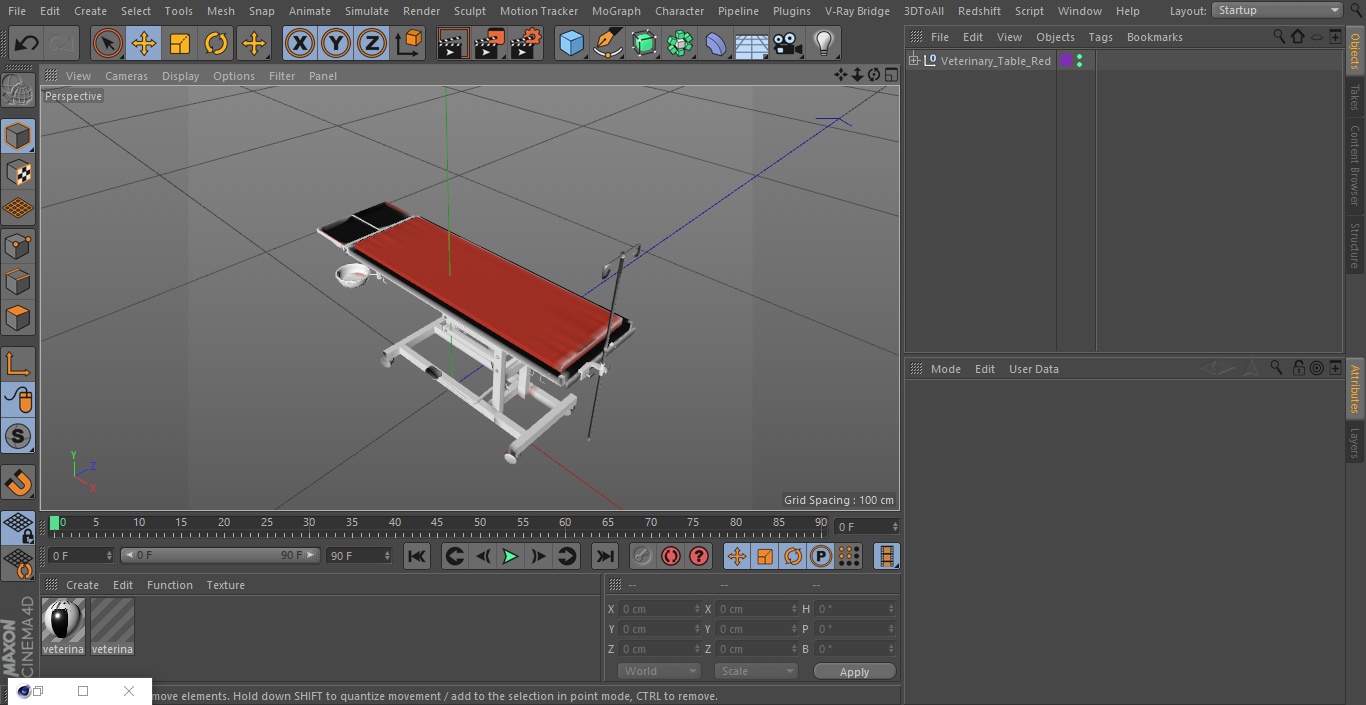Render to Picture Viewer
1366x705 pixels.
[x=489, y=44]
